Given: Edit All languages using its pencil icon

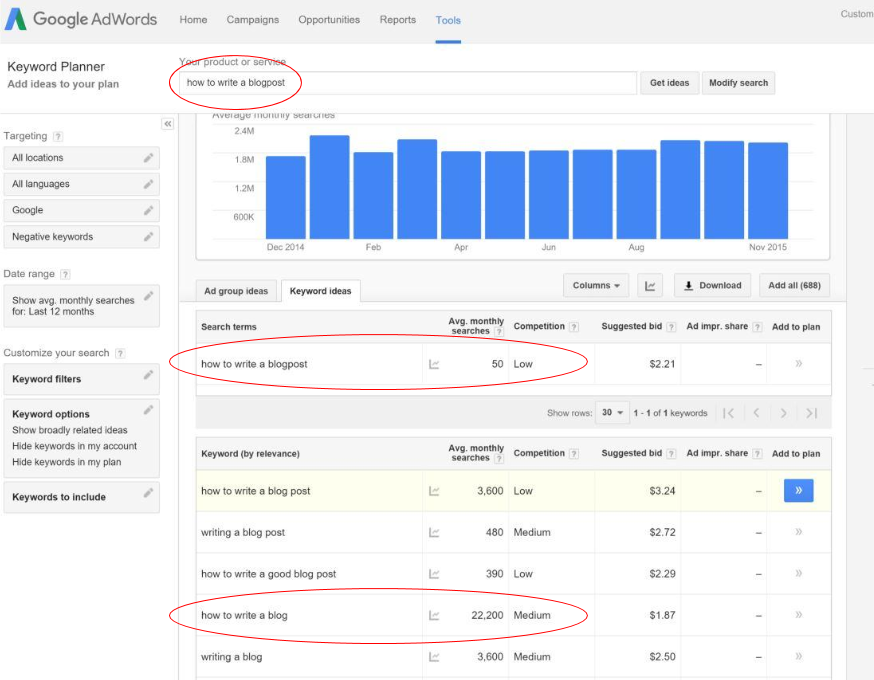Looking at the screenshot, I should [148, 184].
